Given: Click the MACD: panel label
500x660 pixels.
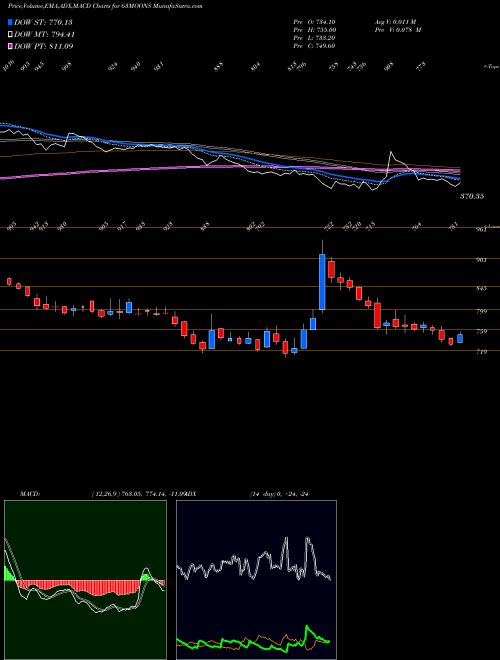Looking at the screenshot, I should [29, 494].
